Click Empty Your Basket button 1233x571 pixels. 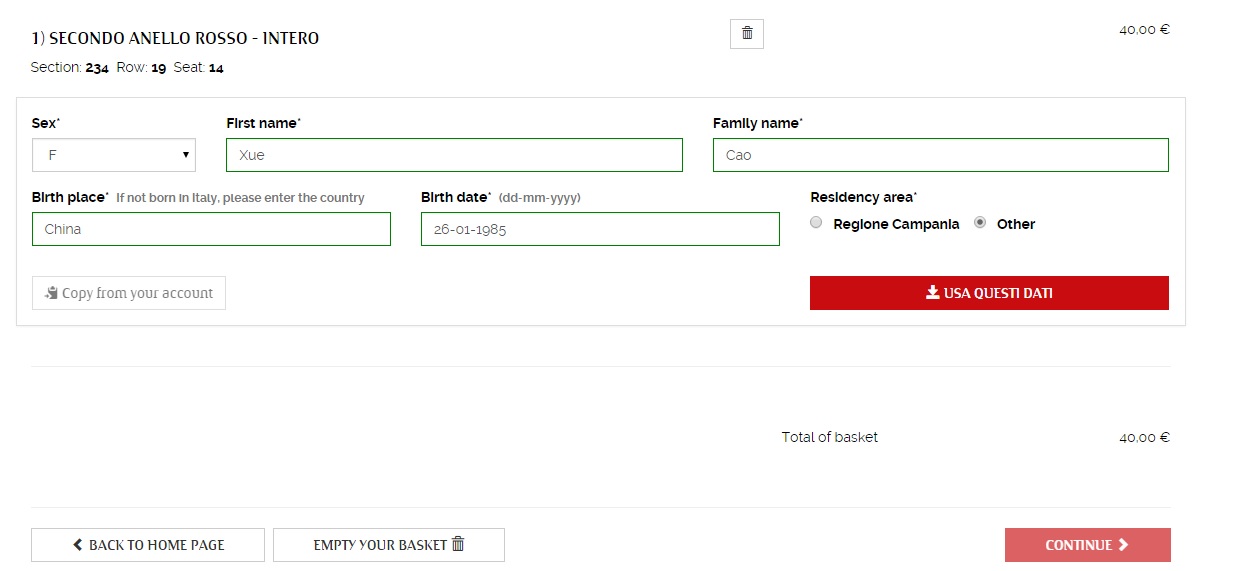388,545
